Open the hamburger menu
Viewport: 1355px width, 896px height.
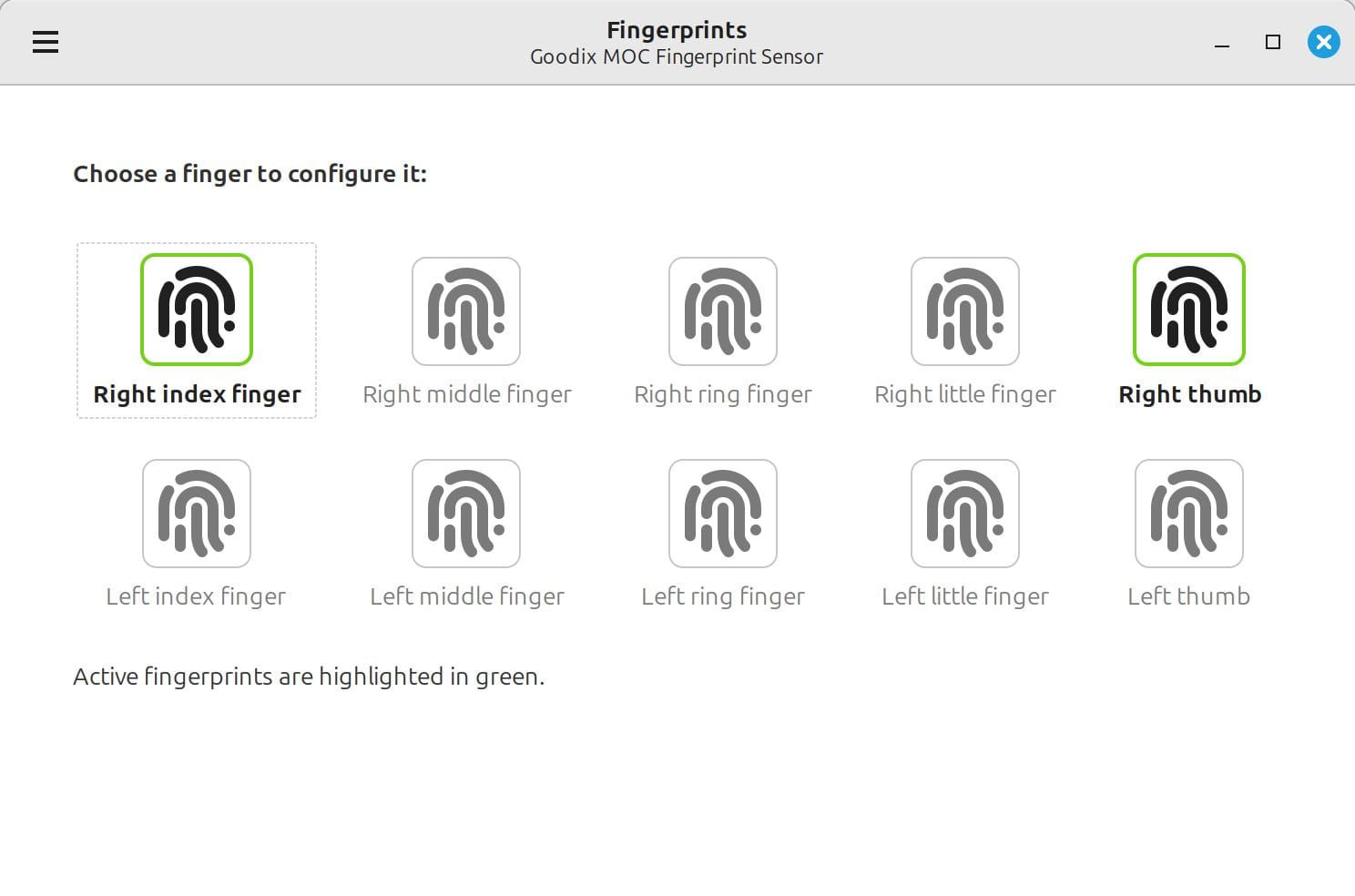coord(45,42)
